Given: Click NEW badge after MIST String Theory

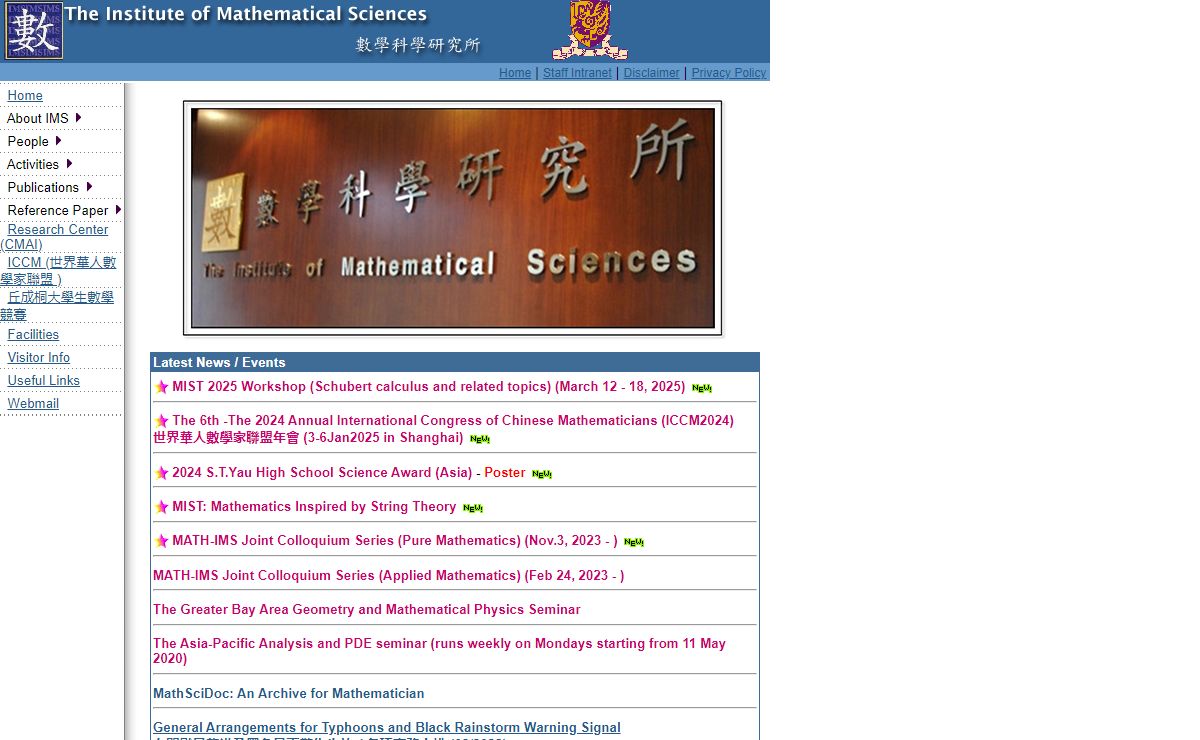Looking at the screenshot, I should click(x=473, y=508).
